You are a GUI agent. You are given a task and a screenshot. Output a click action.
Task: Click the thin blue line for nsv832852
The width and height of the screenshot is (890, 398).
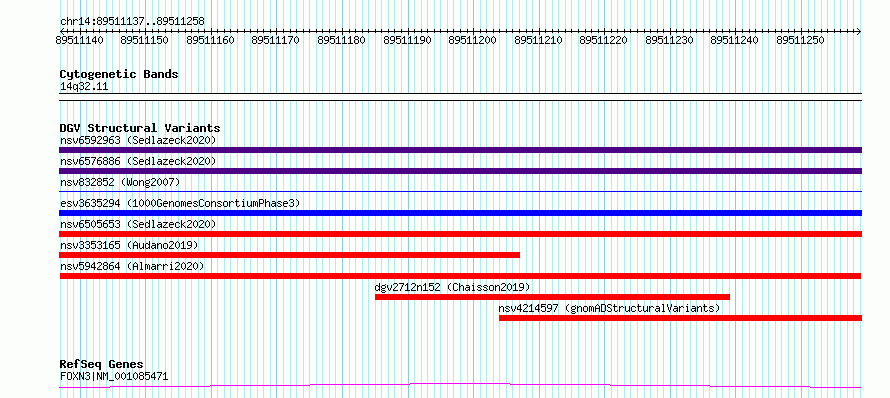coord(460,192)
